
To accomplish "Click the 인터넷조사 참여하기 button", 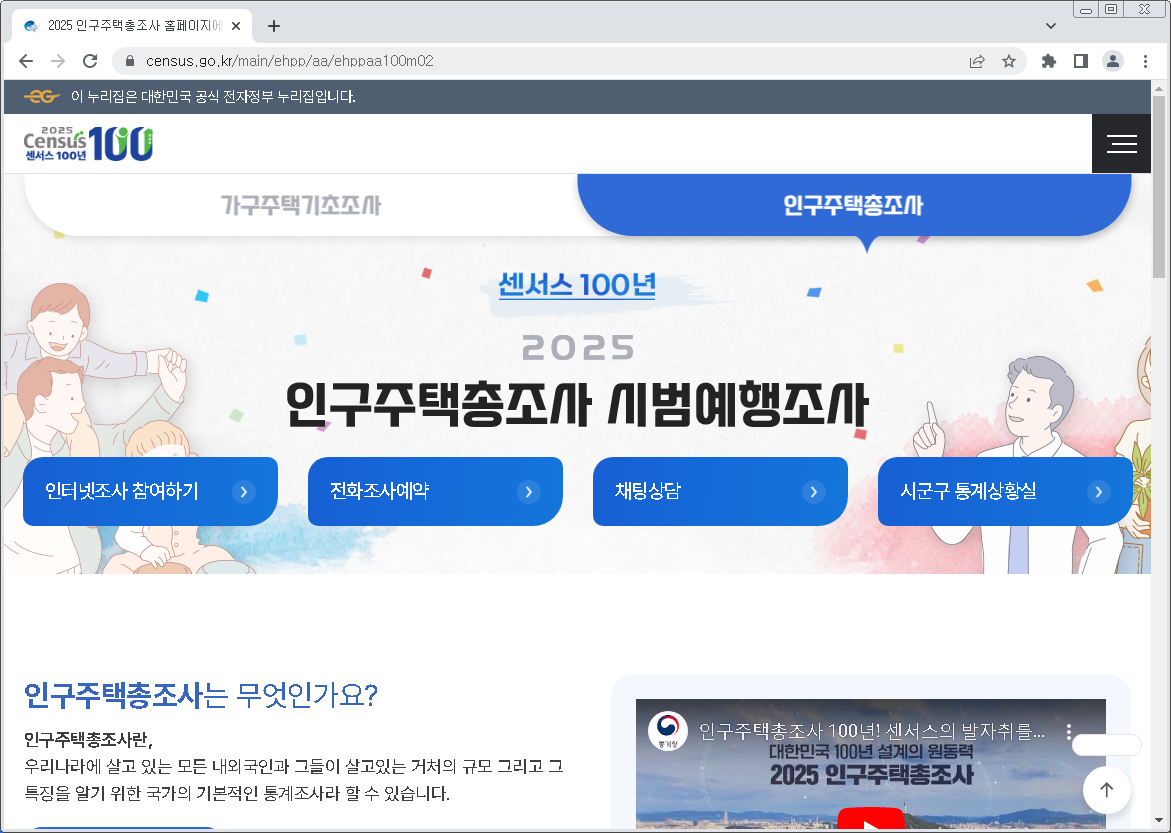I will tap(149, 491).
